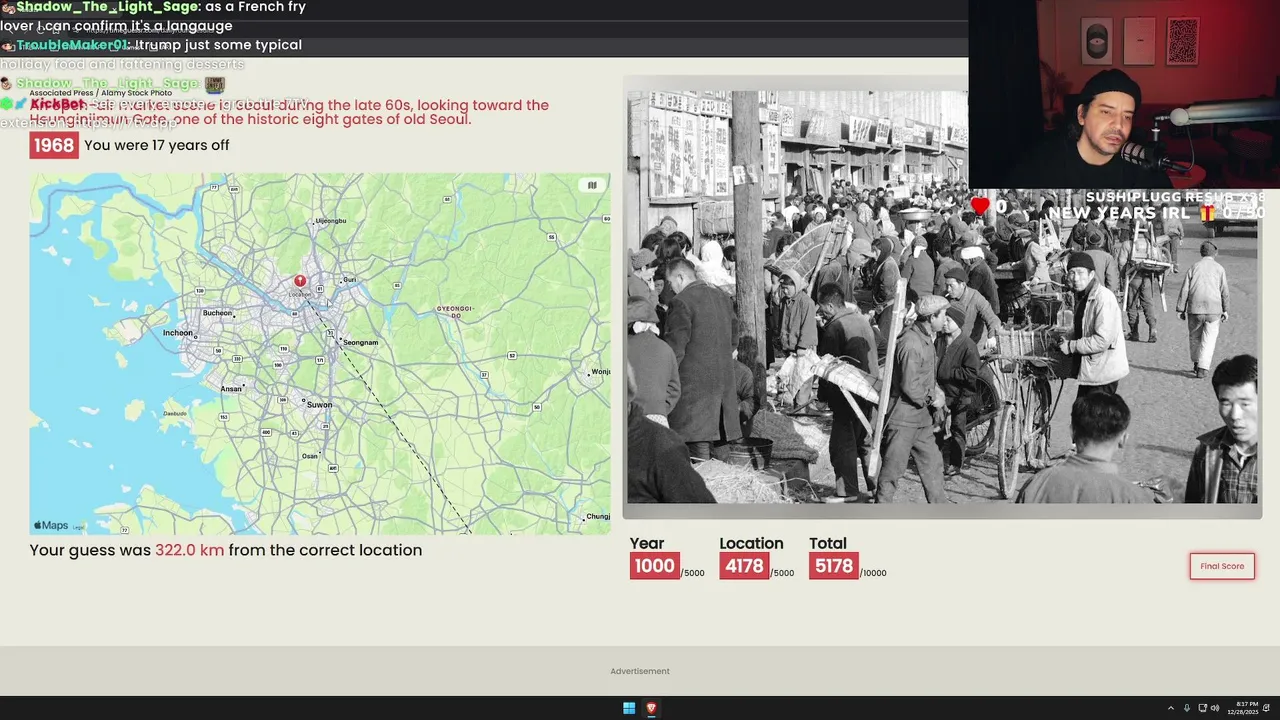Screen dimensions: 1280x720
Task: Click the Seongnam label on the map
Action: [361, 343]
